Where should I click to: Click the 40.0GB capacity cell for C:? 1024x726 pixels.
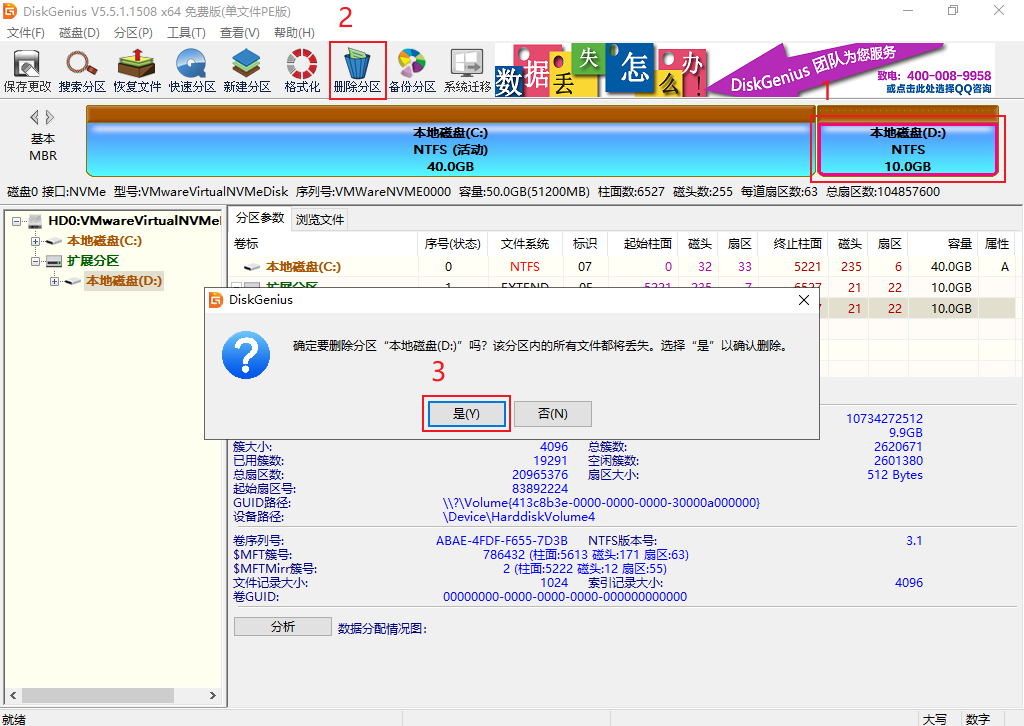pyautogui.click(x=951, y=267)
